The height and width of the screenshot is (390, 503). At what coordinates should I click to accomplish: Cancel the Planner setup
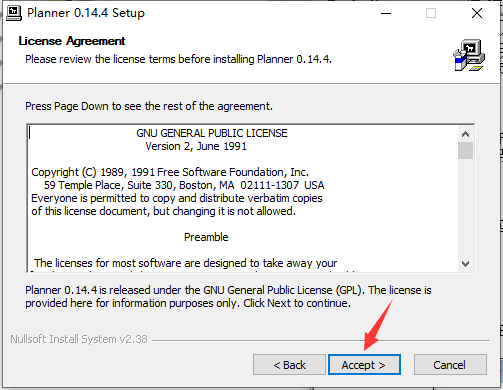(x=450, y=365)
